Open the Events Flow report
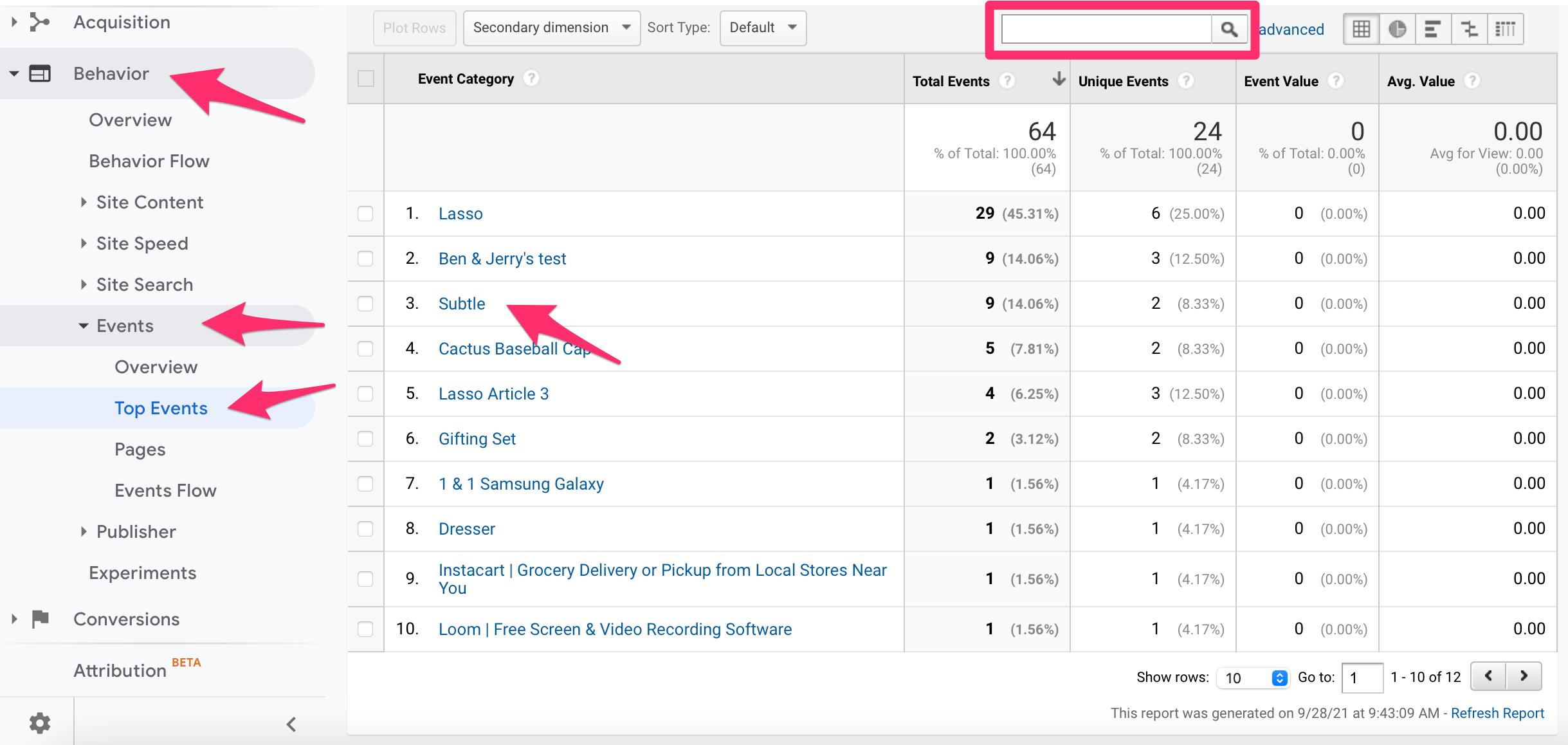 pyautogui.click(x=166, y=490)
